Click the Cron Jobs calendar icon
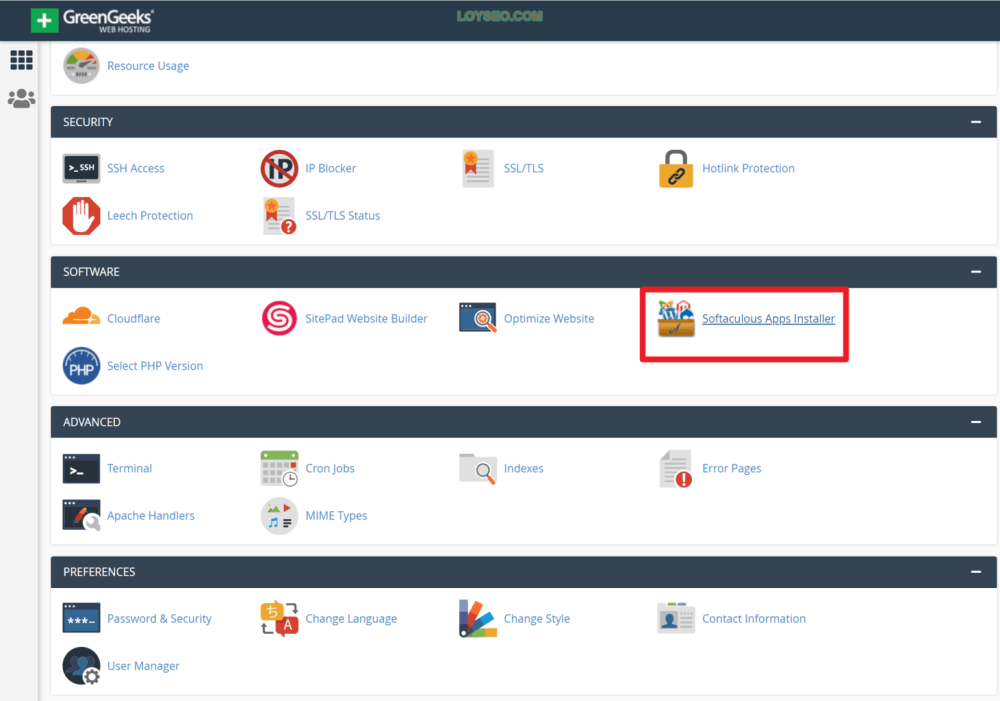The width and height of the screenshot is (1000, 701). coord(279,468)
